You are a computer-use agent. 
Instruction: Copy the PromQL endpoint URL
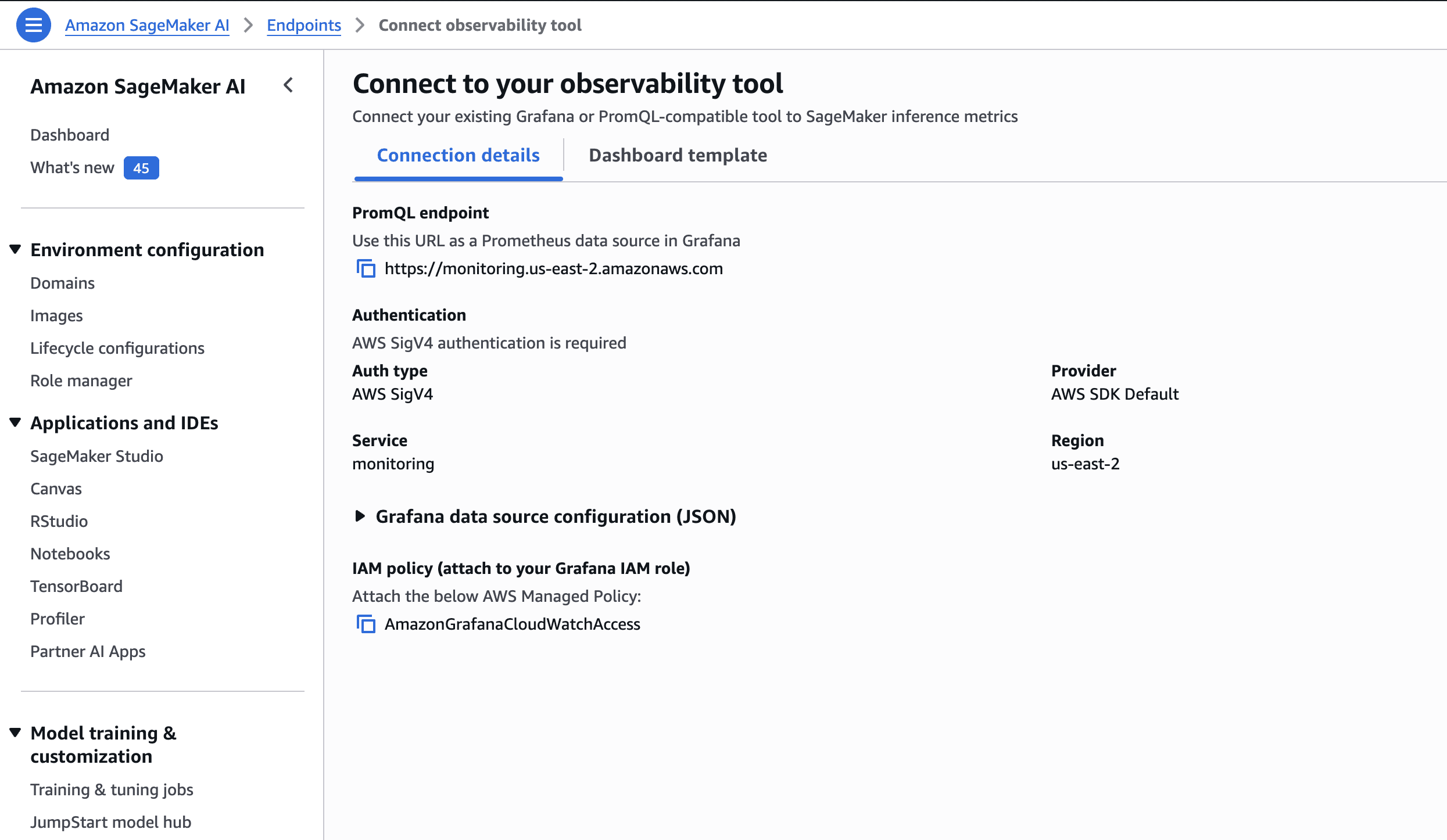(x=366, y=268)
